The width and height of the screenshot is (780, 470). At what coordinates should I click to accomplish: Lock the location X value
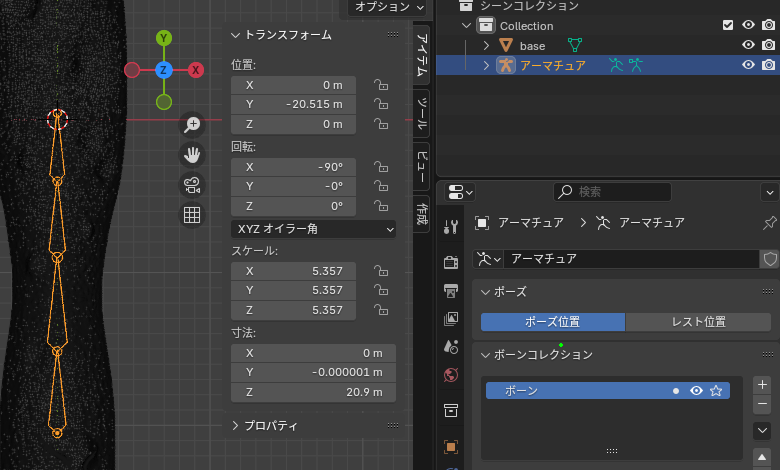coord(381,85)
